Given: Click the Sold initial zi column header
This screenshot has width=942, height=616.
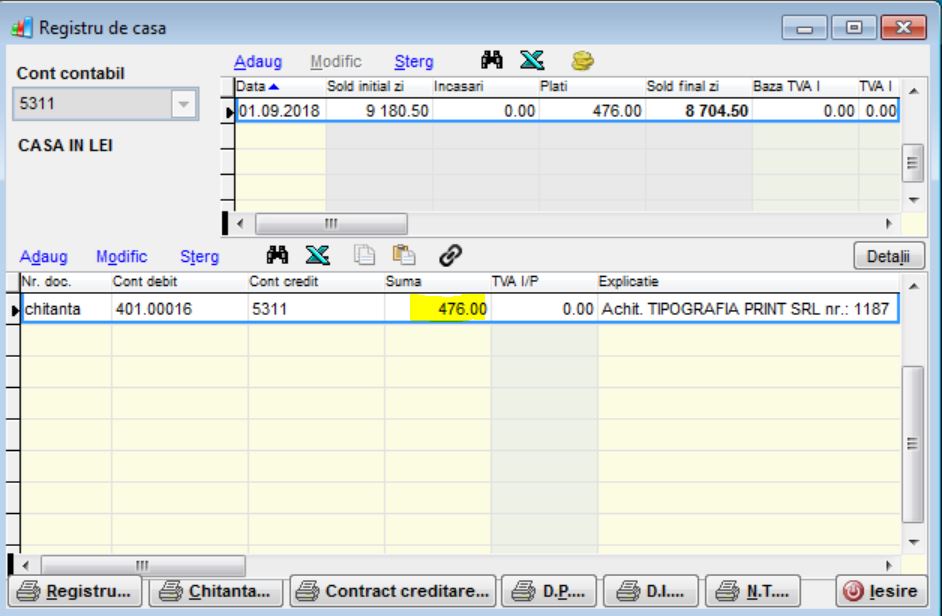Looking at the screenshot, I should [378, 87].
